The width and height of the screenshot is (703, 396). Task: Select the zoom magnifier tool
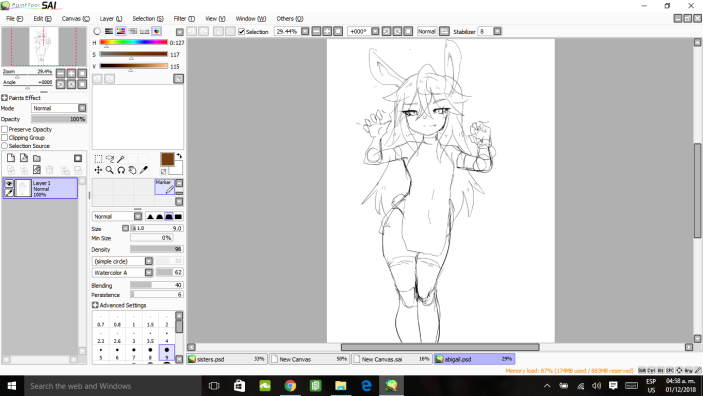(x=109, y=170)
